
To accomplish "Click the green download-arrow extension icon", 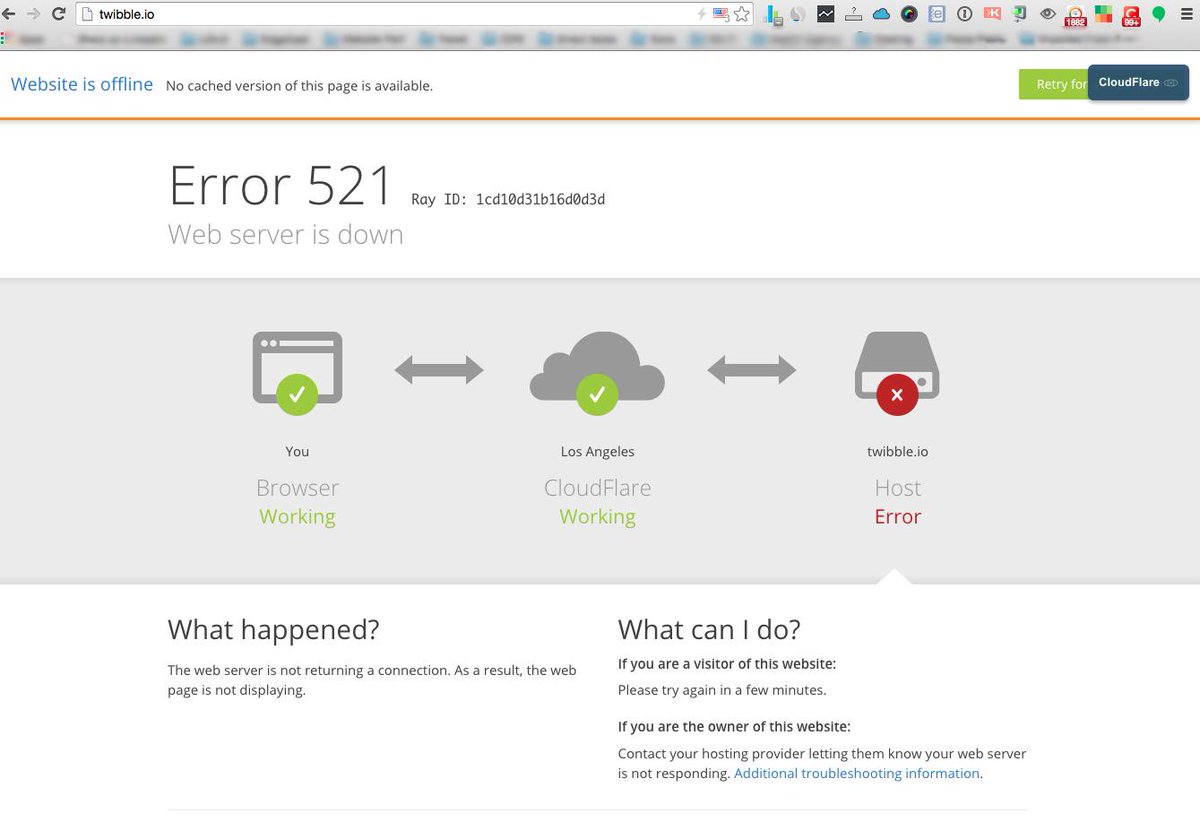I will point(1020,14).
